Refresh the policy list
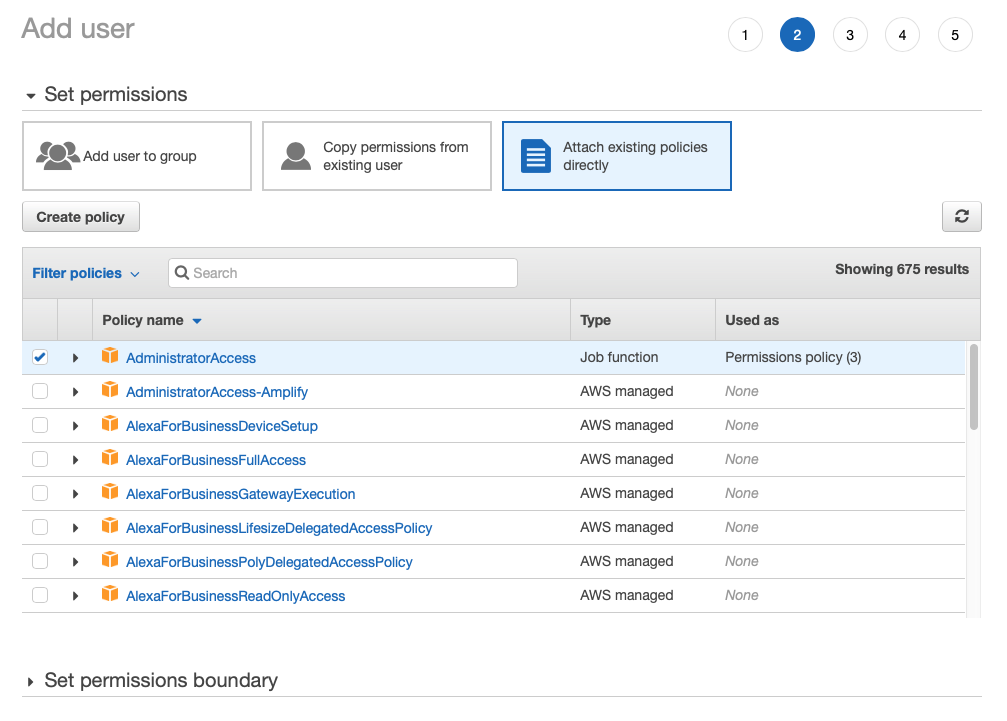Screen dimensions: 1007x721 960,216
